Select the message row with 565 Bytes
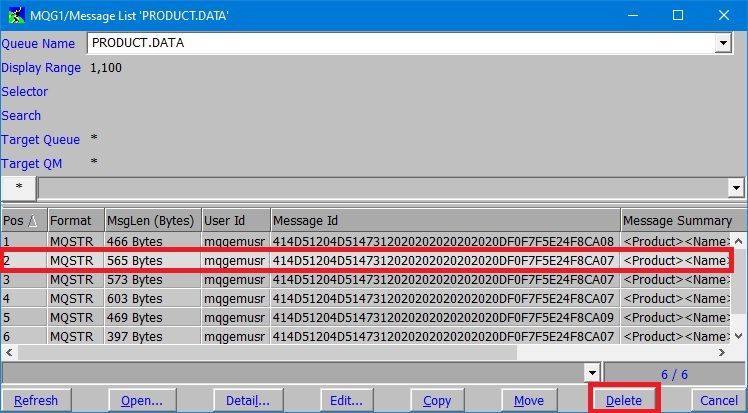Viewport: 748px width, 413px height. coord(365,260)
